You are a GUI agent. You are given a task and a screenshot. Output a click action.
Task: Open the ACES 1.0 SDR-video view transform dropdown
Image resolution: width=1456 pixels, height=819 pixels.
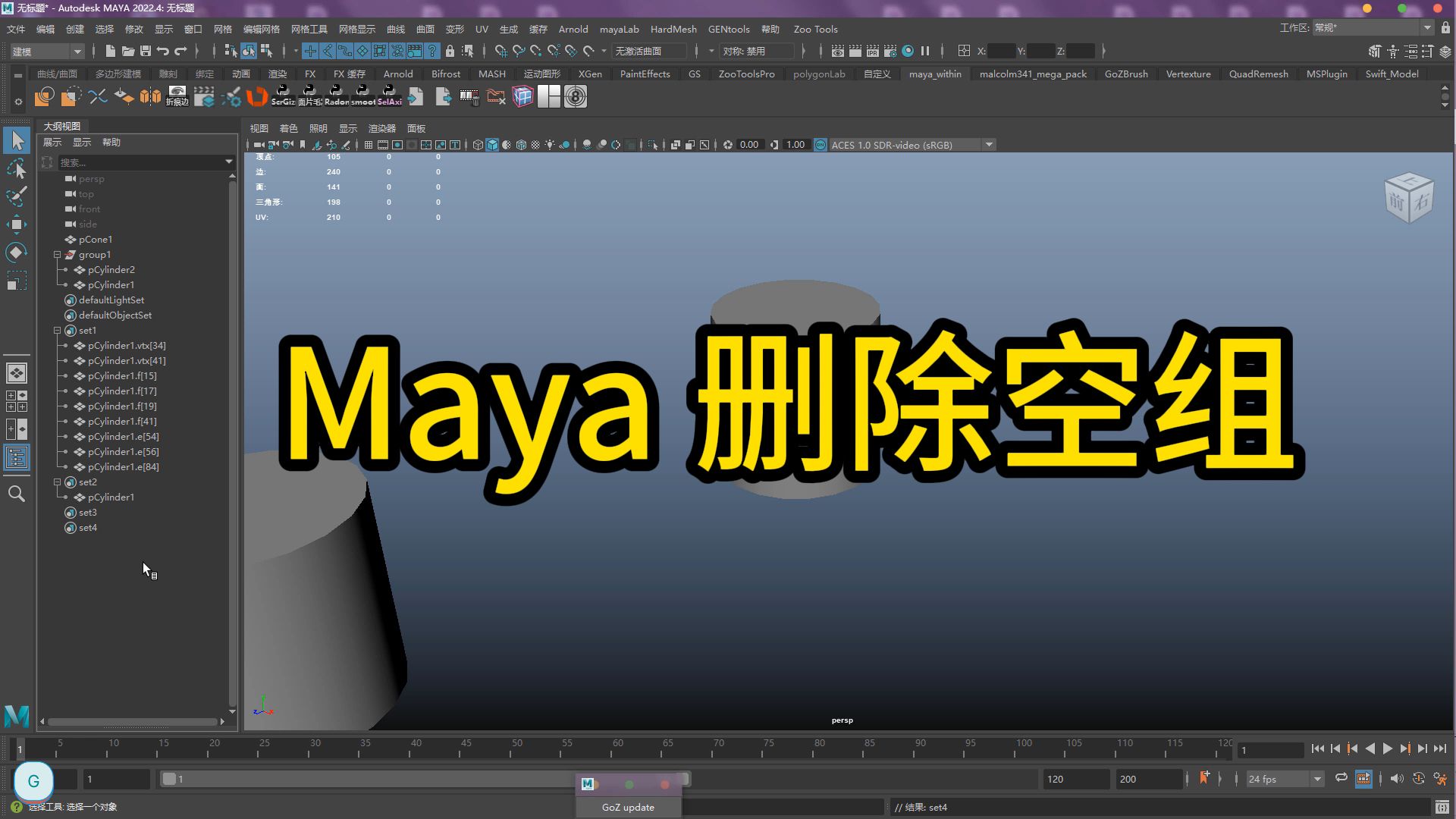click(x=912, y=145)
